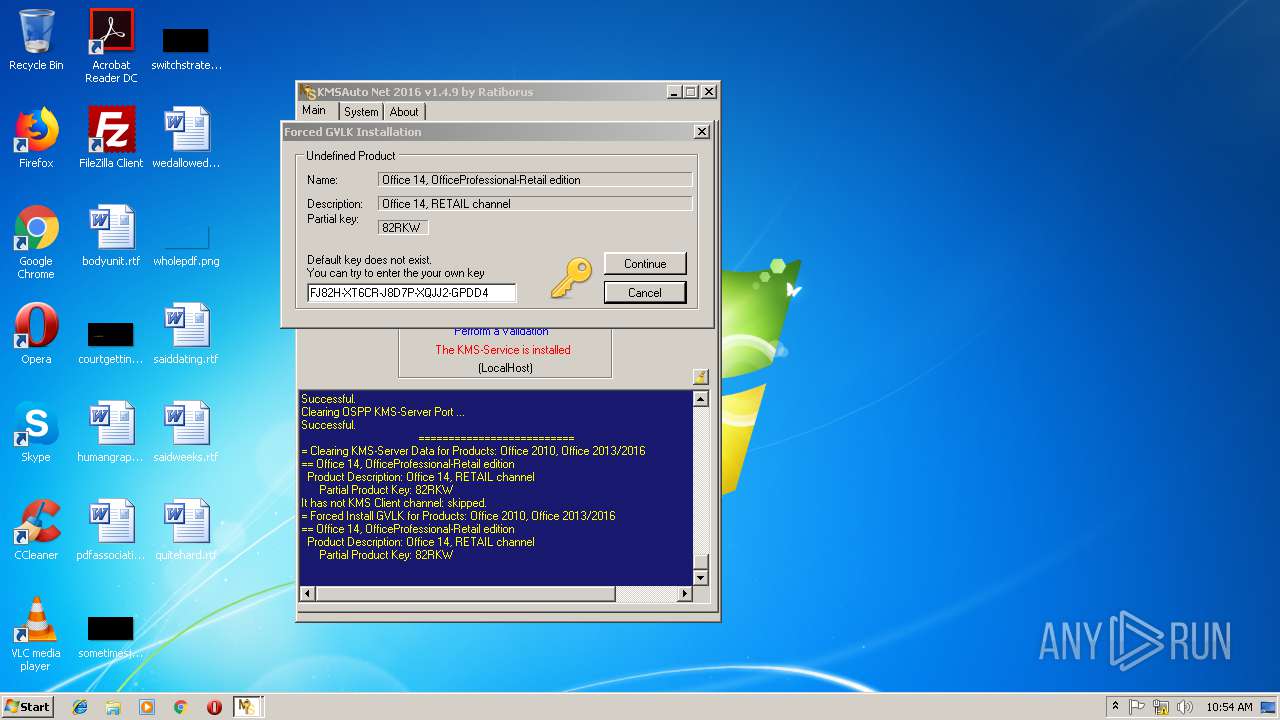
Task: Select humangrap document icon
Action: (111, 432)
